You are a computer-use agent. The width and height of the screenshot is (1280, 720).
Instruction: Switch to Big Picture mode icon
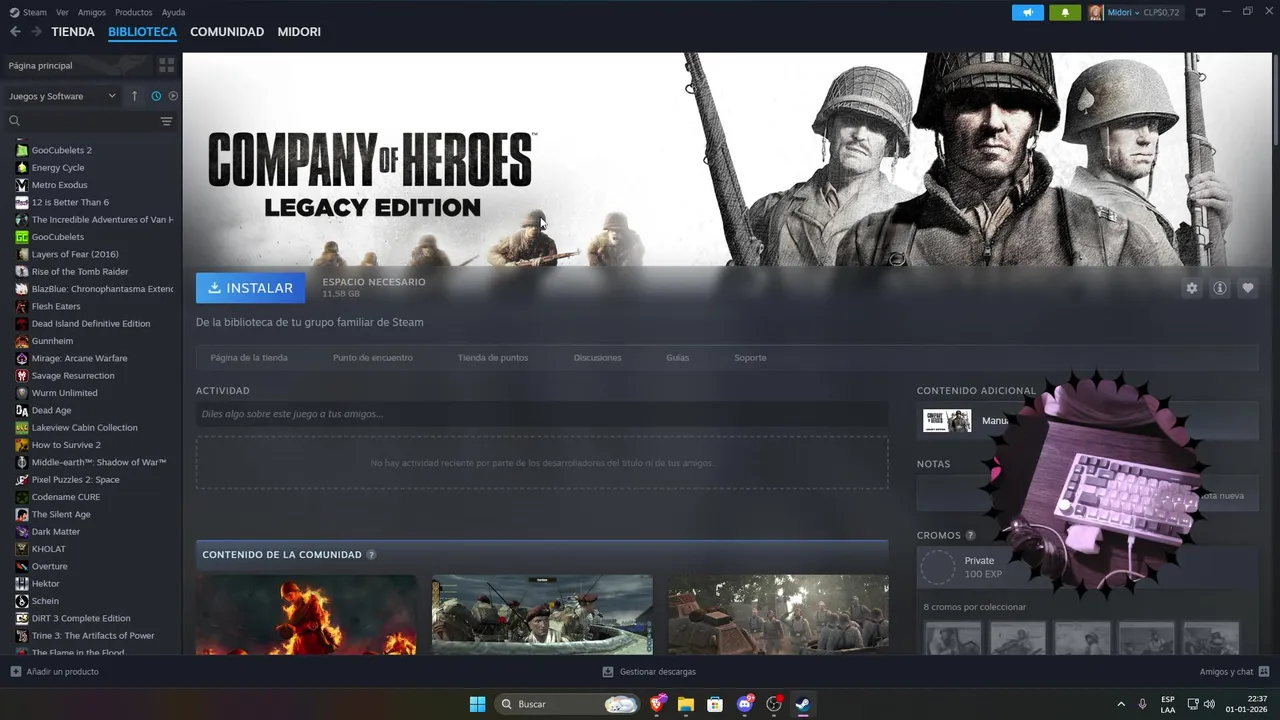[1201, 12]
